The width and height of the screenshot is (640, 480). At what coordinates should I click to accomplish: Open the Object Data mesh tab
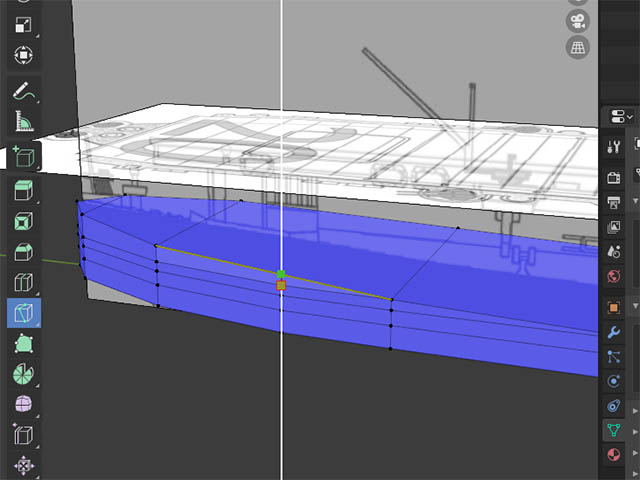pyautogui.click(x=613, y=430)
